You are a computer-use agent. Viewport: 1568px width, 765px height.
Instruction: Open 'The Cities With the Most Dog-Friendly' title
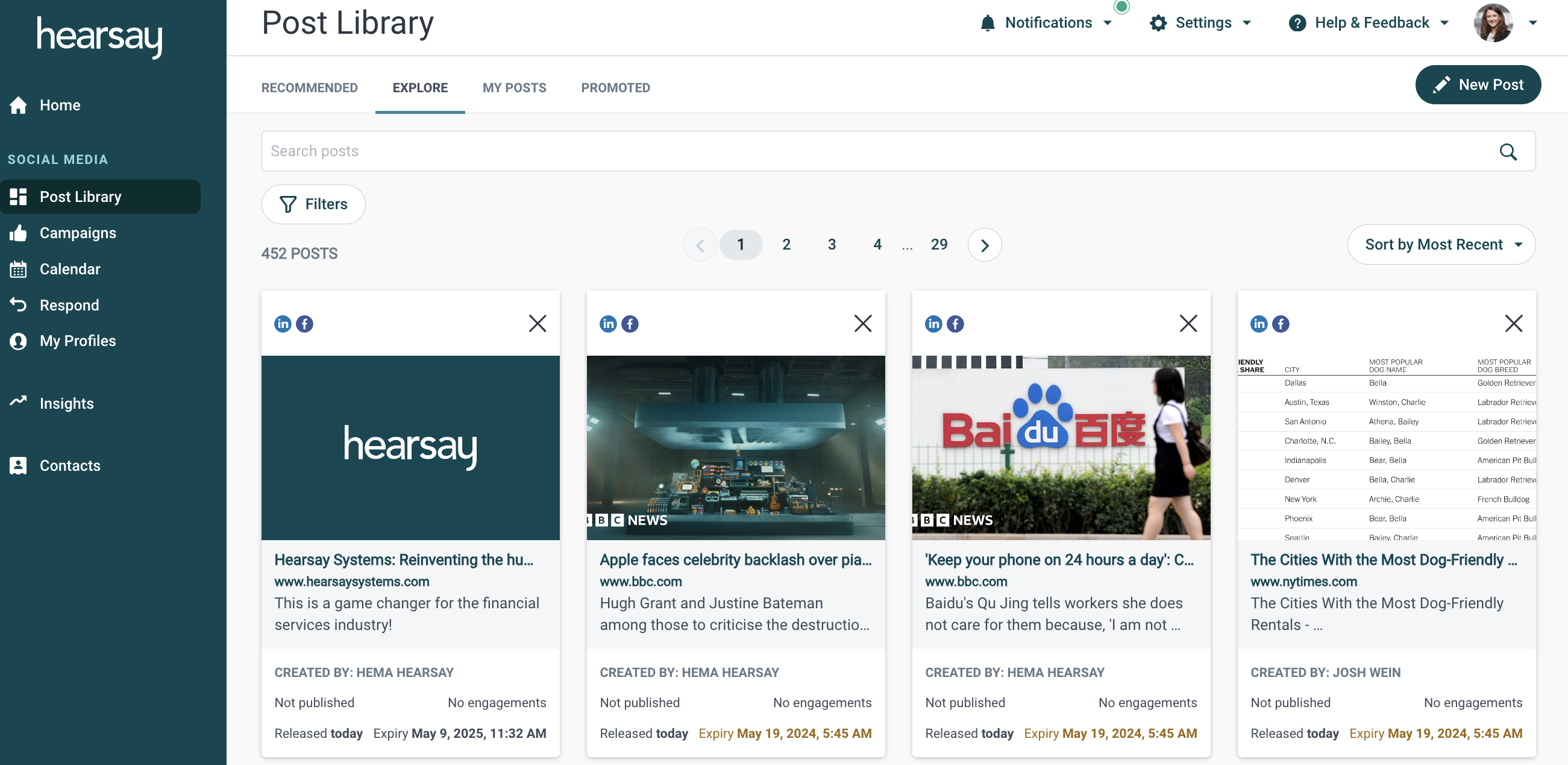point(1384,560)
